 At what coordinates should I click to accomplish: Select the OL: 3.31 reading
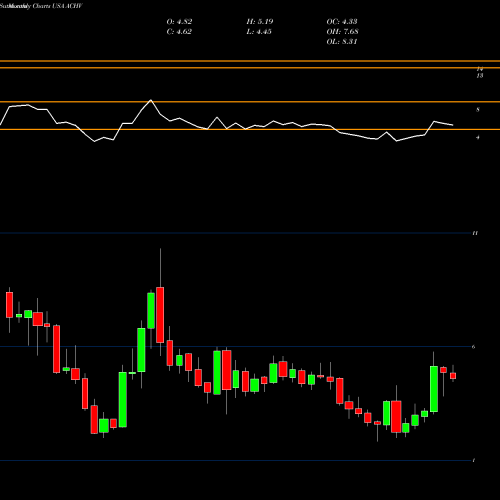(x=342, y=42)
